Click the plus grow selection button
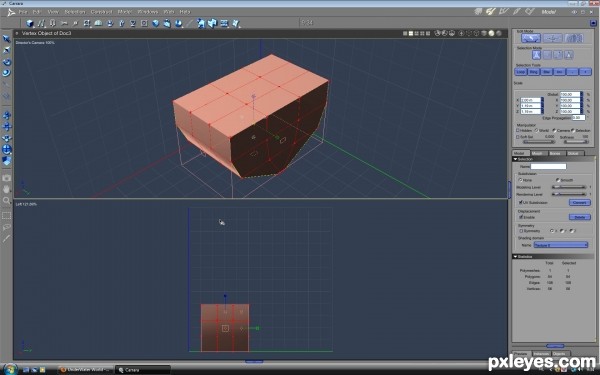The image size is (600, 375). pyautogui.click(x=585, y=72)
